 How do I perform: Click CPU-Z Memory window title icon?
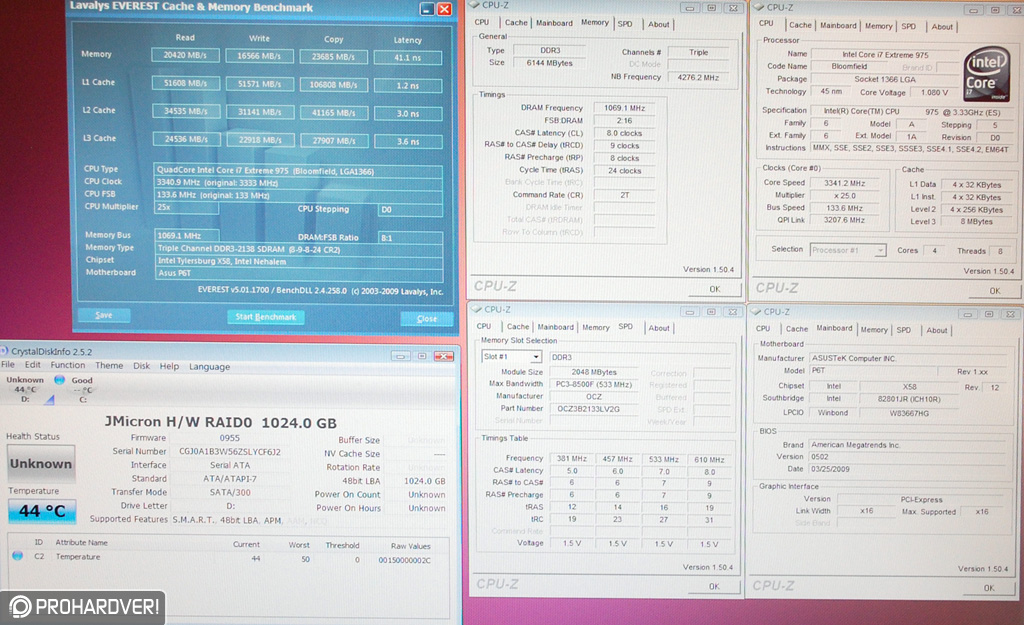pyautogui.click(x=475, y=5)
